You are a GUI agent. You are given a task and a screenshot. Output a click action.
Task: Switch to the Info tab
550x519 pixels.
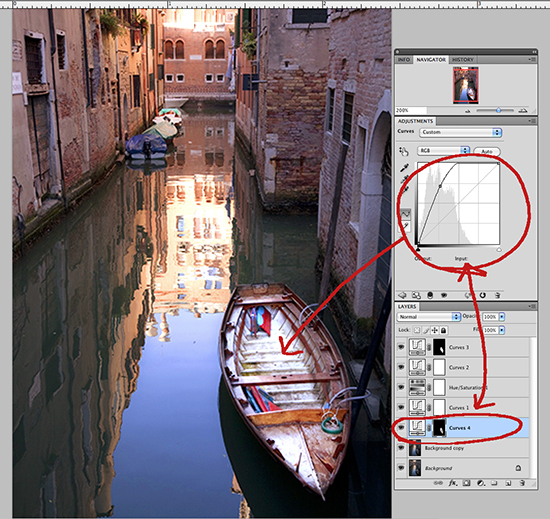(404, 60)
